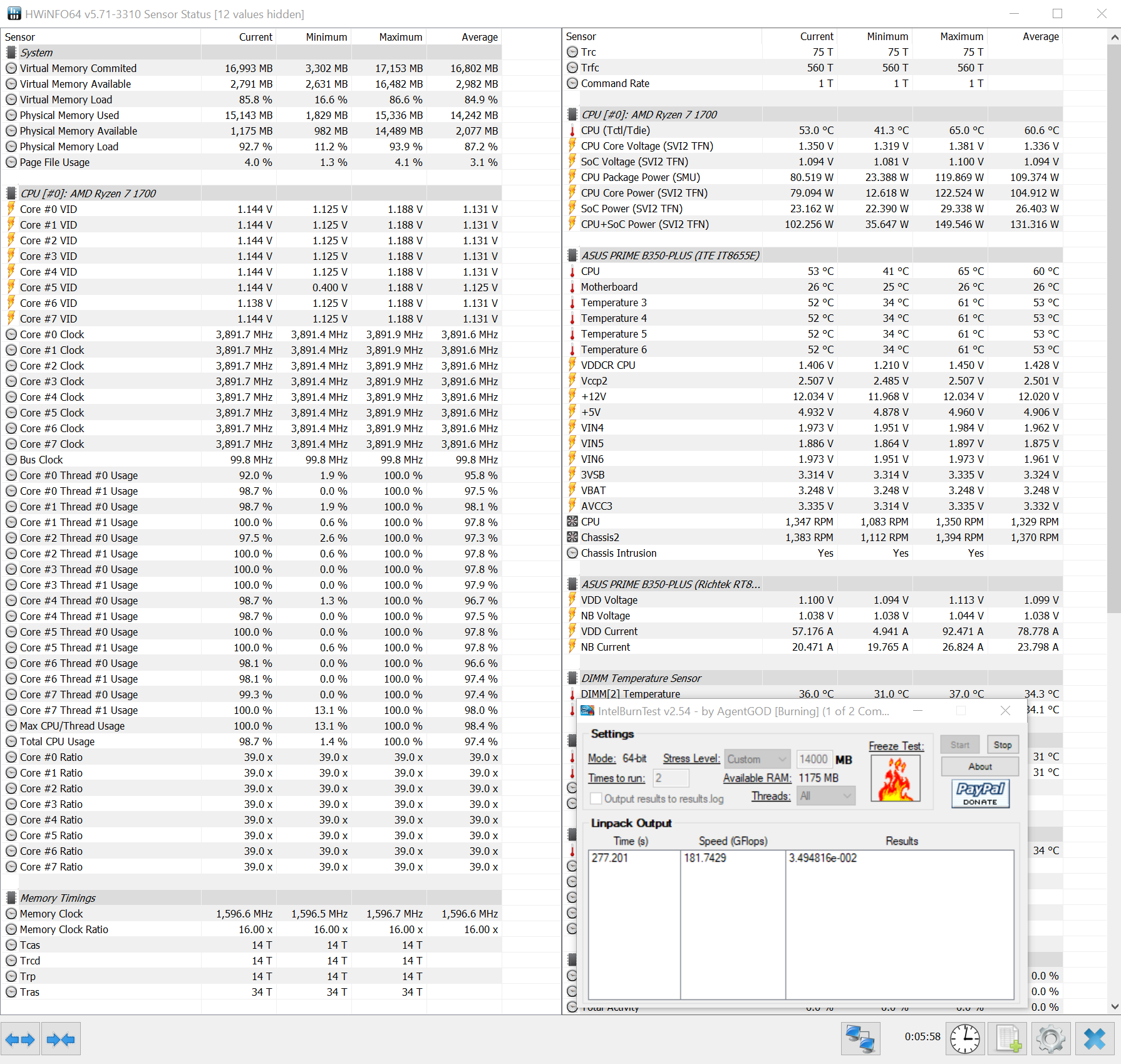1121x1064 pixels.
Task: Click the System group chip icon
Action: click(x=11, y=53)
